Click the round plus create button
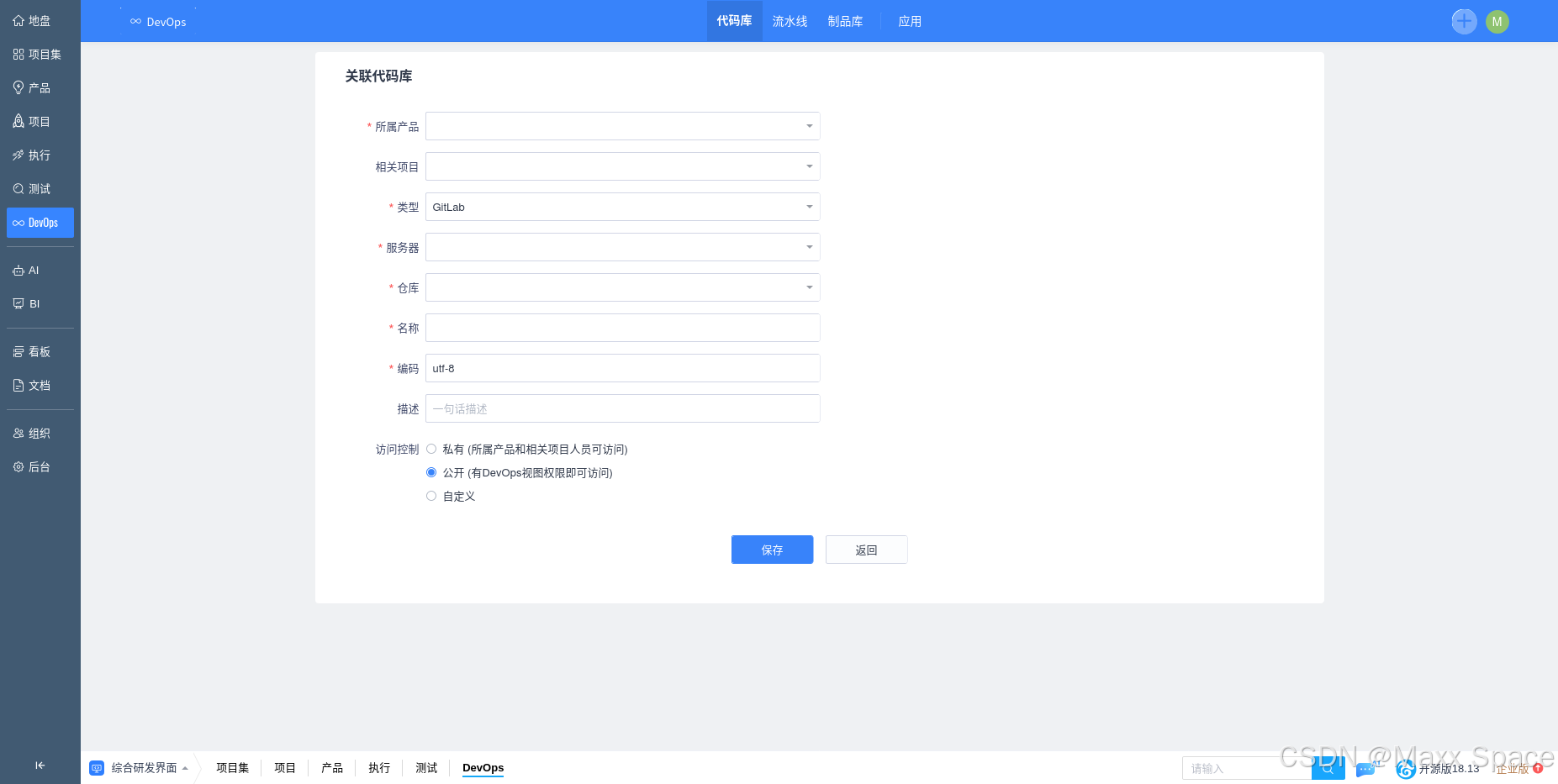 point(1464,21)
